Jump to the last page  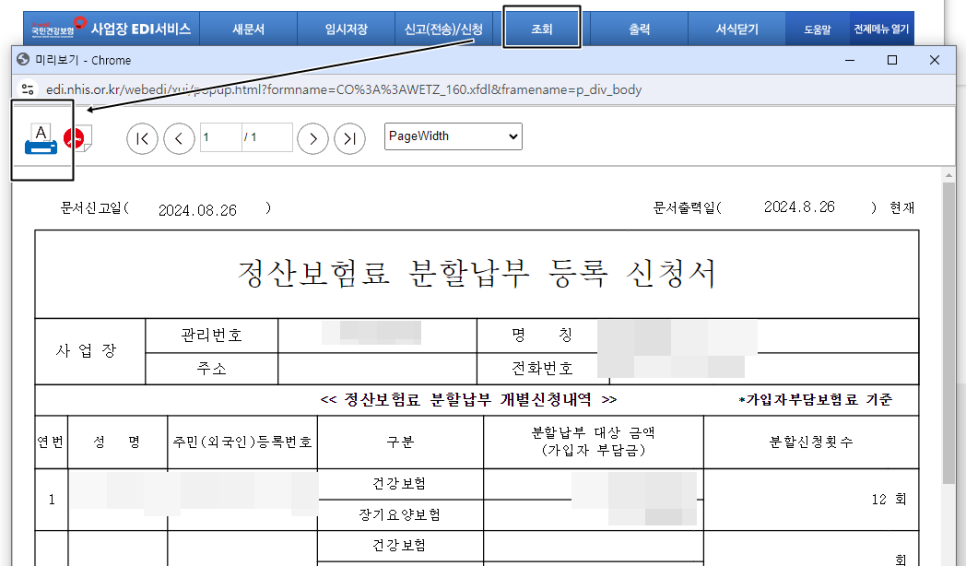350,139
